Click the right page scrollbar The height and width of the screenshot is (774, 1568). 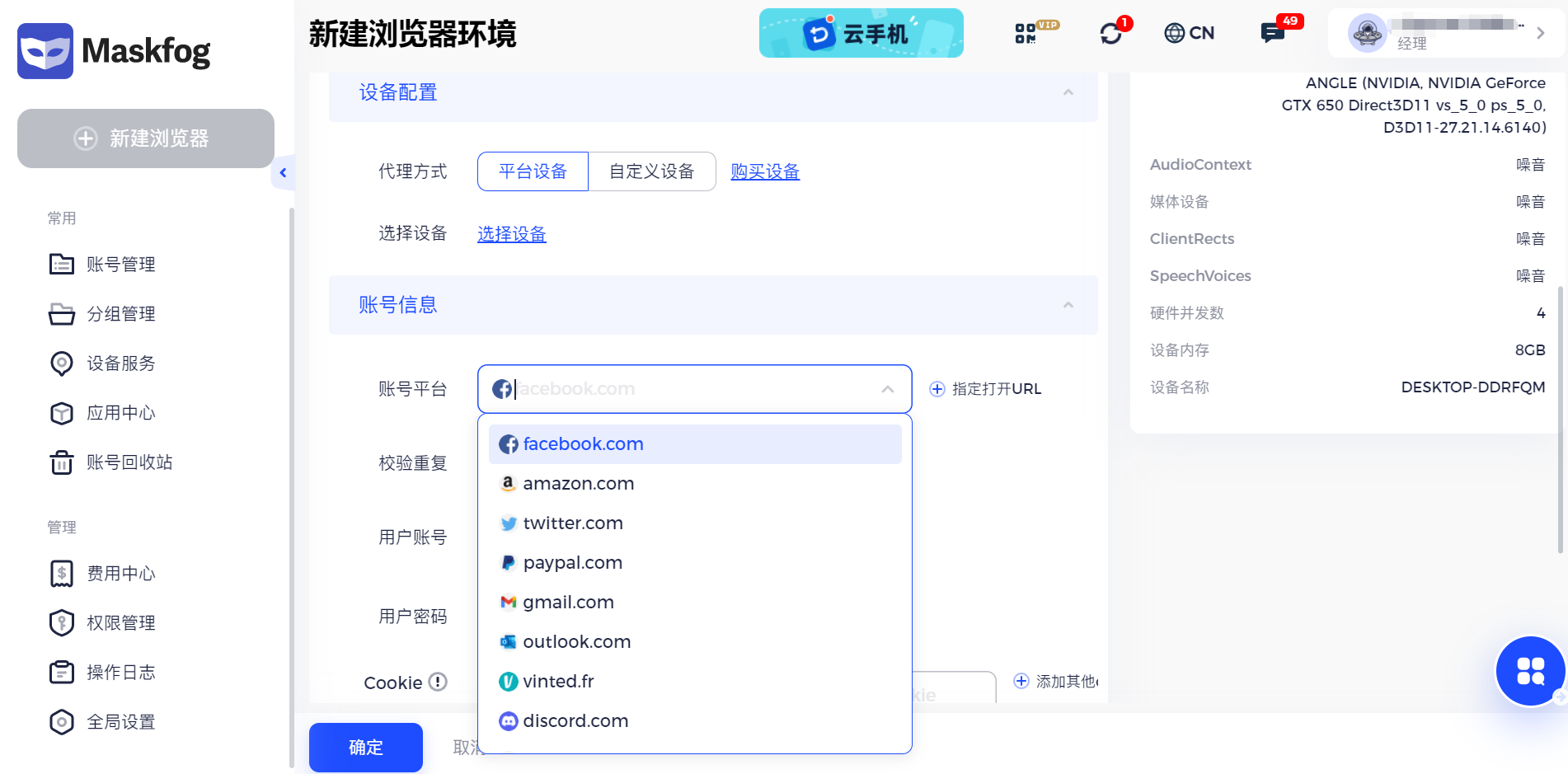coord(1560,420)
